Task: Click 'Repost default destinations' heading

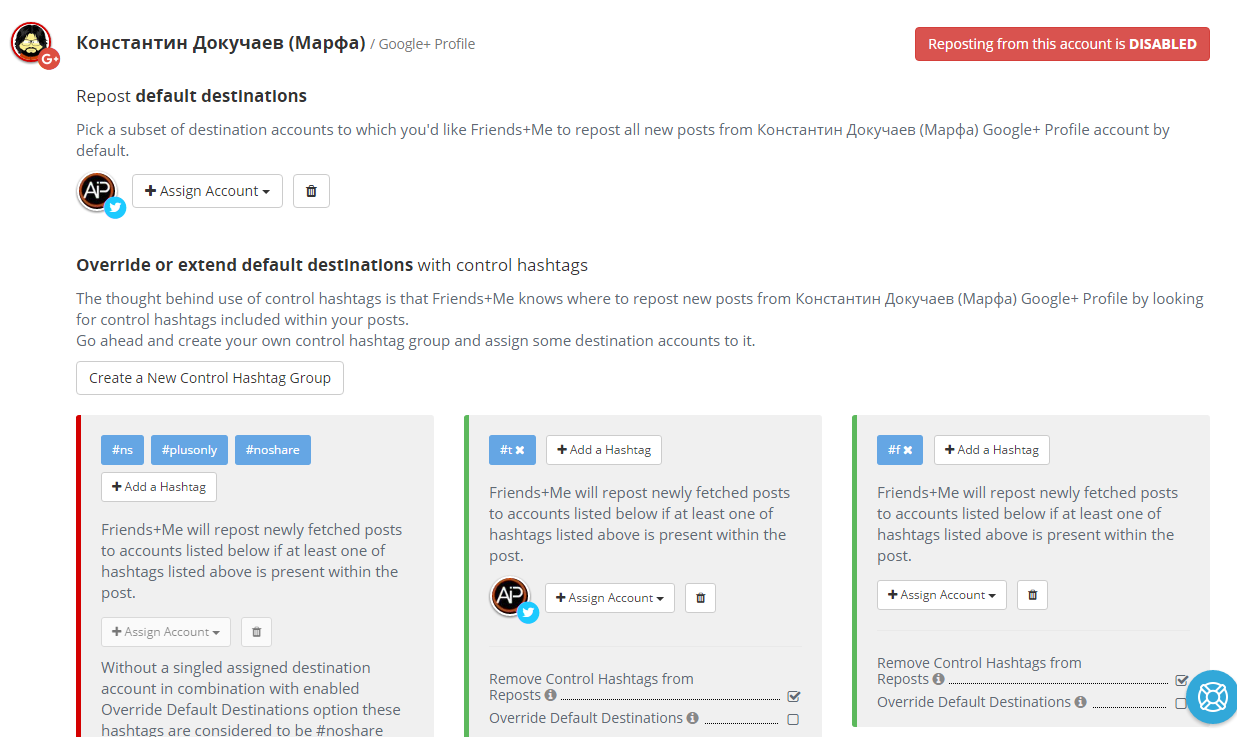Action: 191,96
